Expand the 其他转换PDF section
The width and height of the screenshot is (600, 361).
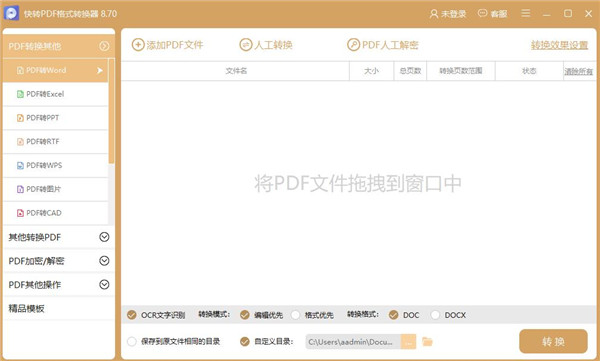[104, 237]
